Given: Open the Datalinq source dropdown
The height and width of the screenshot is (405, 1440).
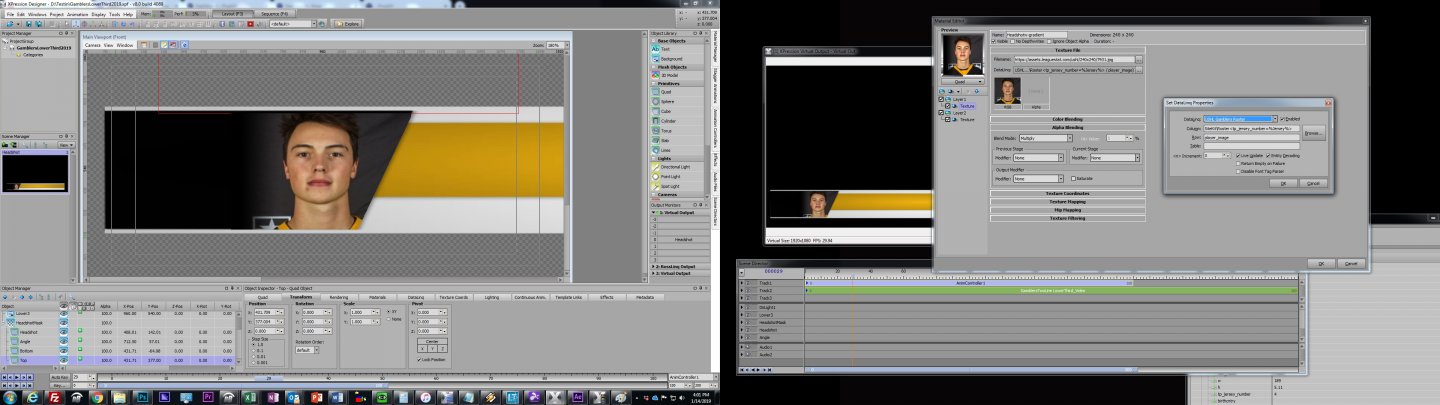Looking at the screenshot, I should click(x=1275, y=119).
